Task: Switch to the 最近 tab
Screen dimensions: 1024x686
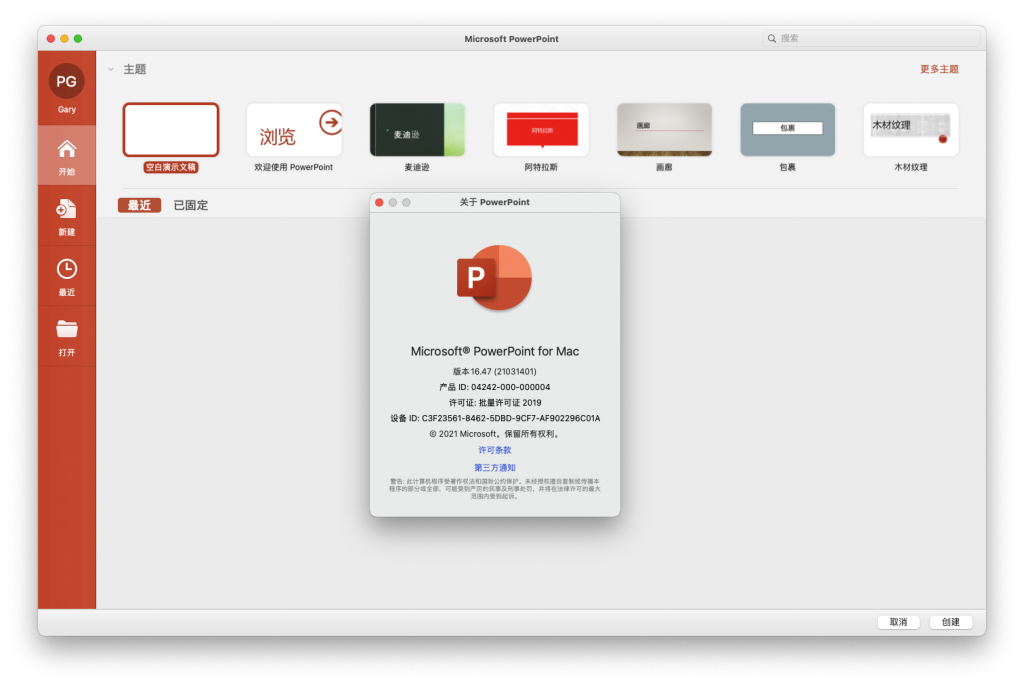Action: tap(139, 205)
